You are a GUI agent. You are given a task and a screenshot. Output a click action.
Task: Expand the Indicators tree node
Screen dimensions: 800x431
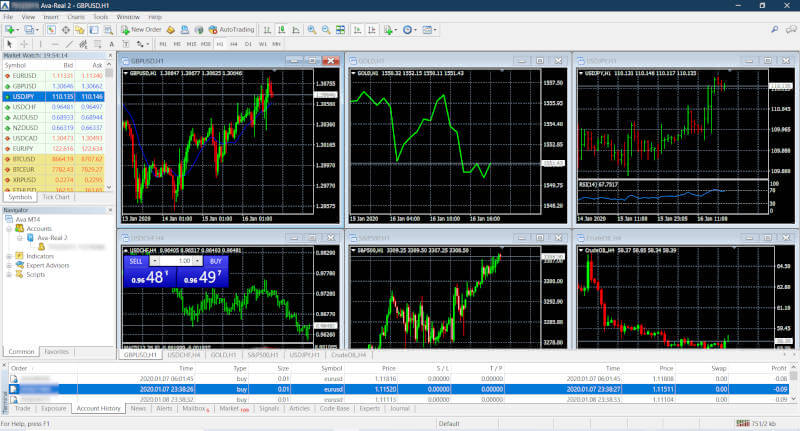[8, 256]
